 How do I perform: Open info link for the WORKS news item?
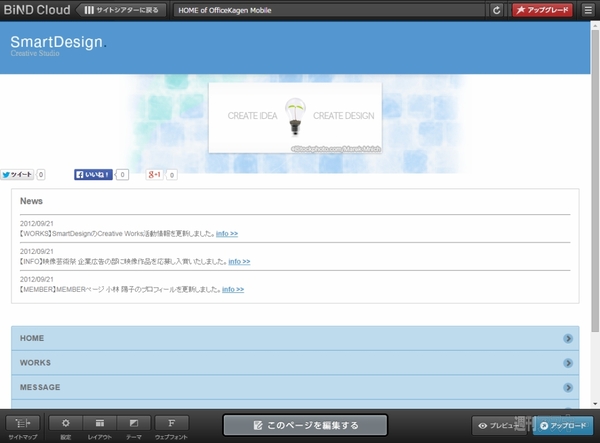(227, 233)
